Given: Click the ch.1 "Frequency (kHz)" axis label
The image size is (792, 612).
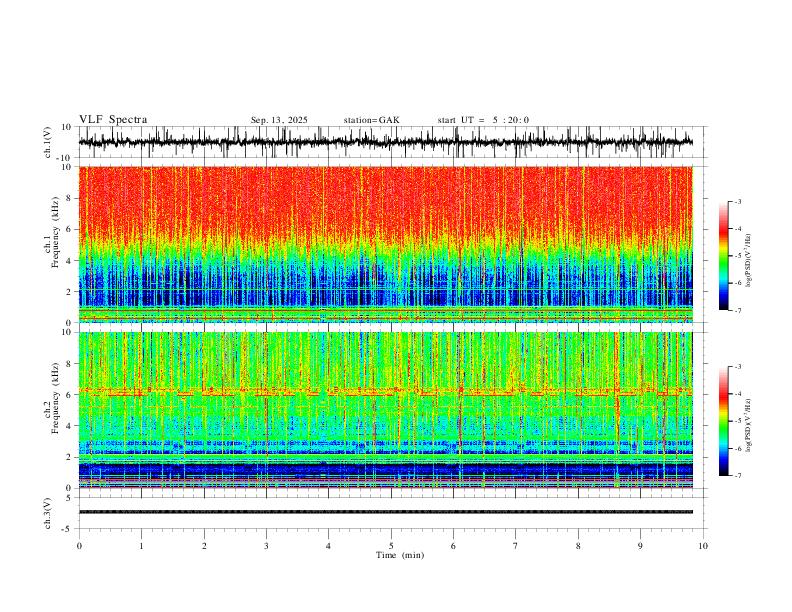Looking at the screenshot, I should click(55, 232).
